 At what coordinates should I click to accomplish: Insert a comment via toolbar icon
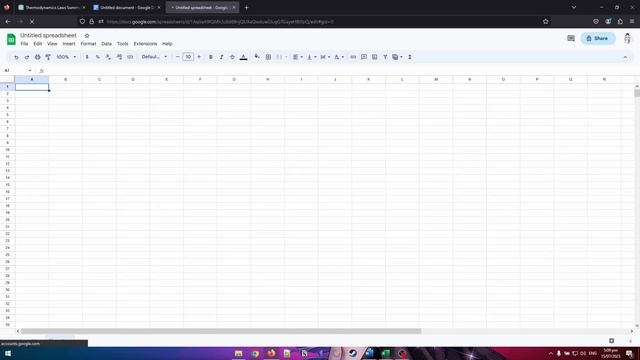click(x=364, y=57)
